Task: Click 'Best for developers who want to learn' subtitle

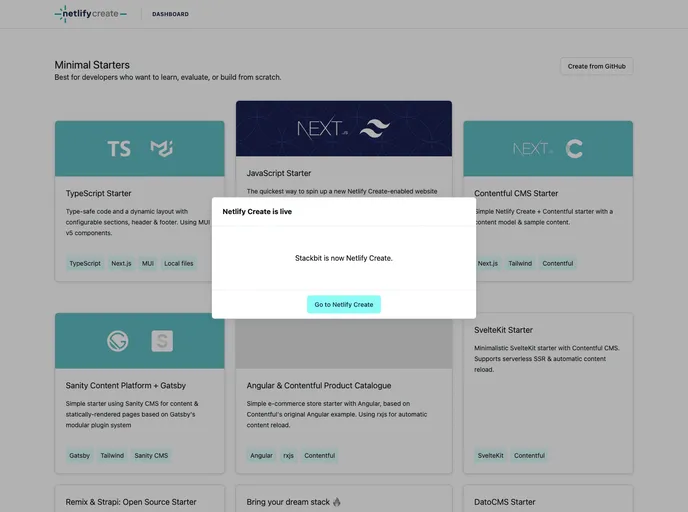Action: tap(168, 77)
